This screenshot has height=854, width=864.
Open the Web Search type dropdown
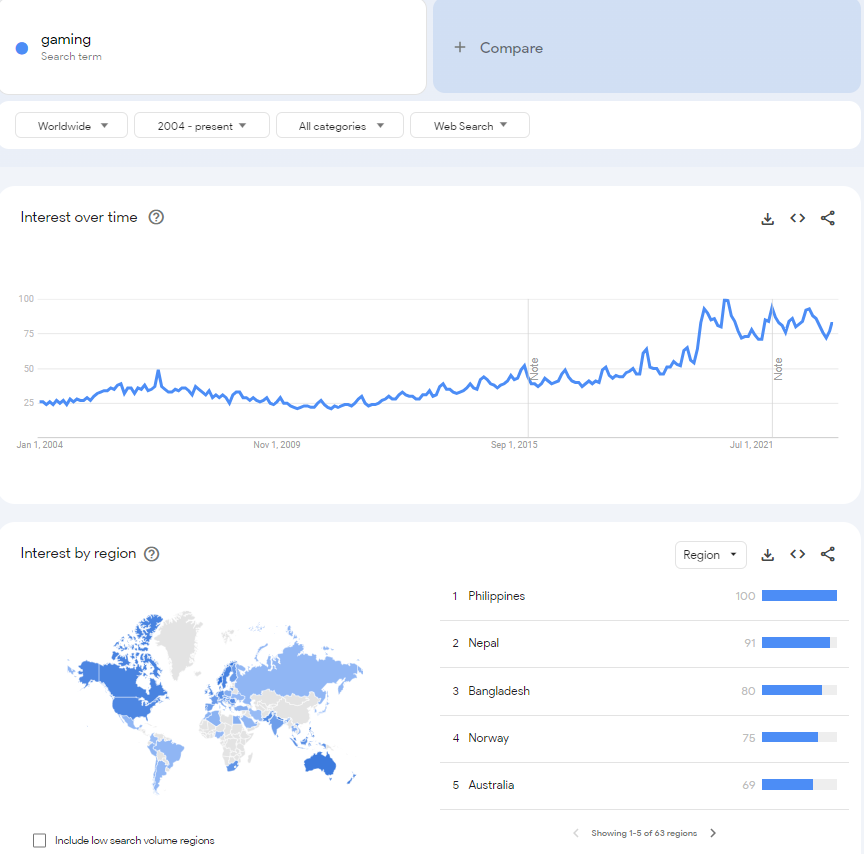click(x=470, y=126)
